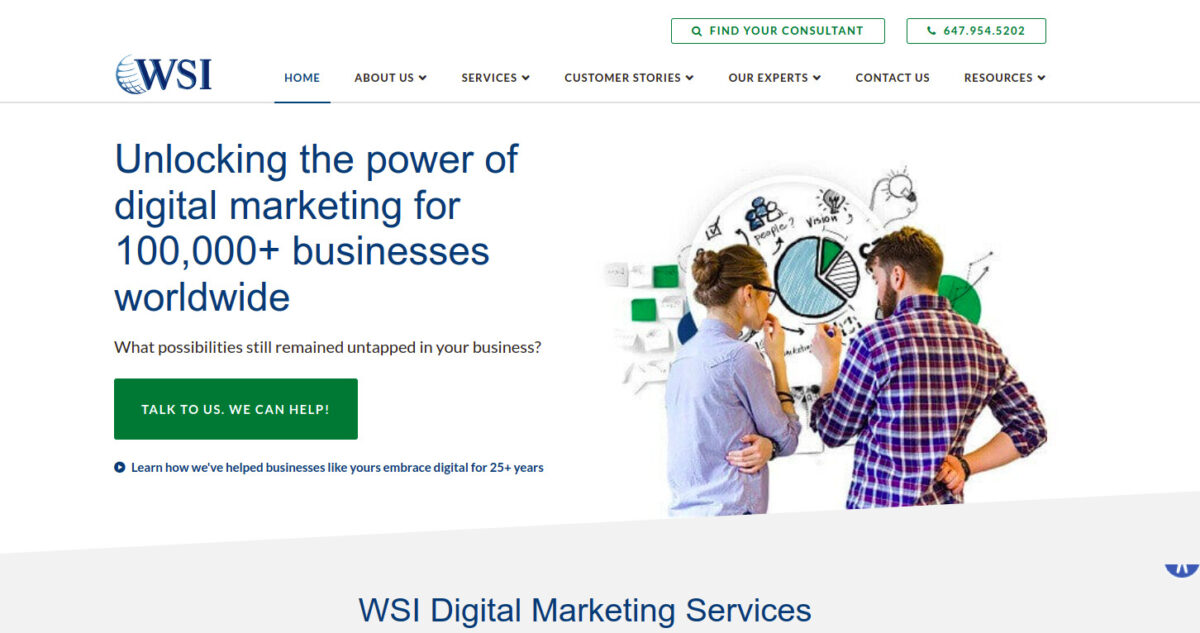Click the hero image of two people
This screenshot has height=633, width=1200.
pos(825,342)
